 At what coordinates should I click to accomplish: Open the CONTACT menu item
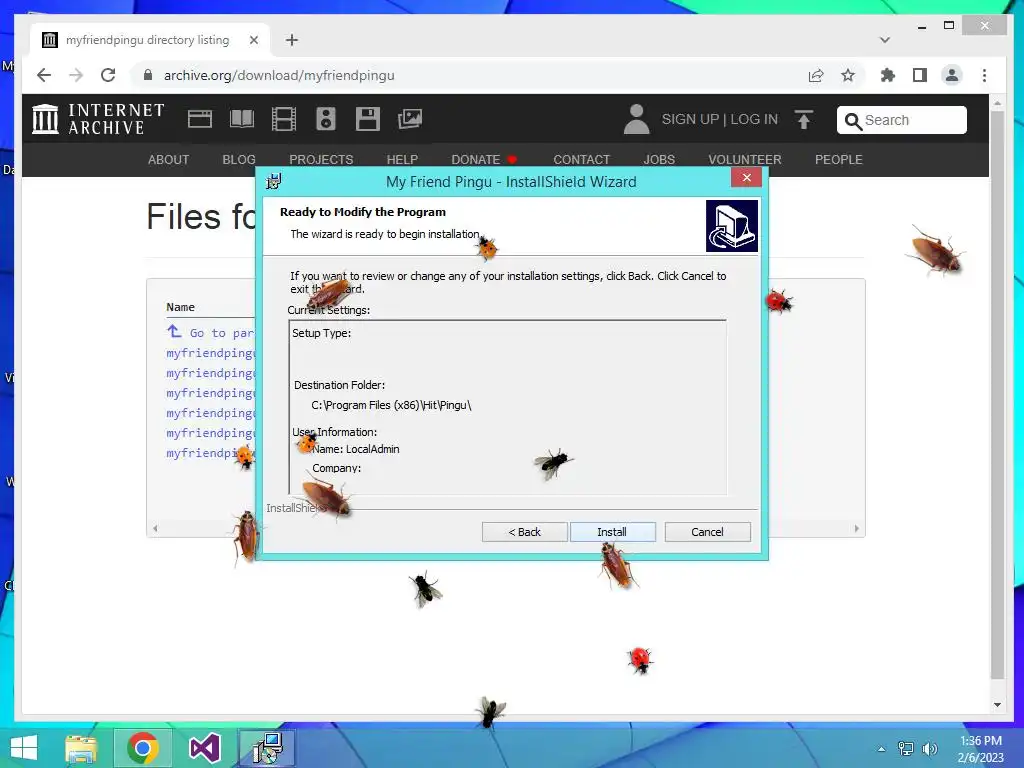(x=581, y=159)
